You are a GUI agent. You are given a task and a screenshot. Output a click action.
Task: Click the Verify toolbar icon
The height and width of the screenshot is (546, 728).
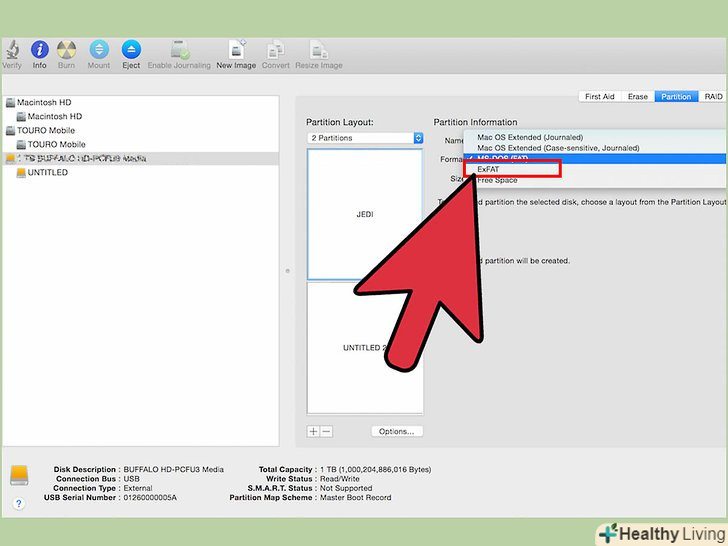(12, 50)
